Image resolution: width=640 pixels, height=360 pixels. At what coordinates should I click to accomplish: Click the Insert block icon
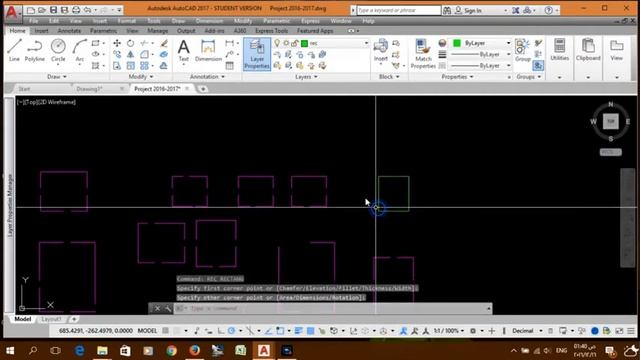(x=381, y=51)
